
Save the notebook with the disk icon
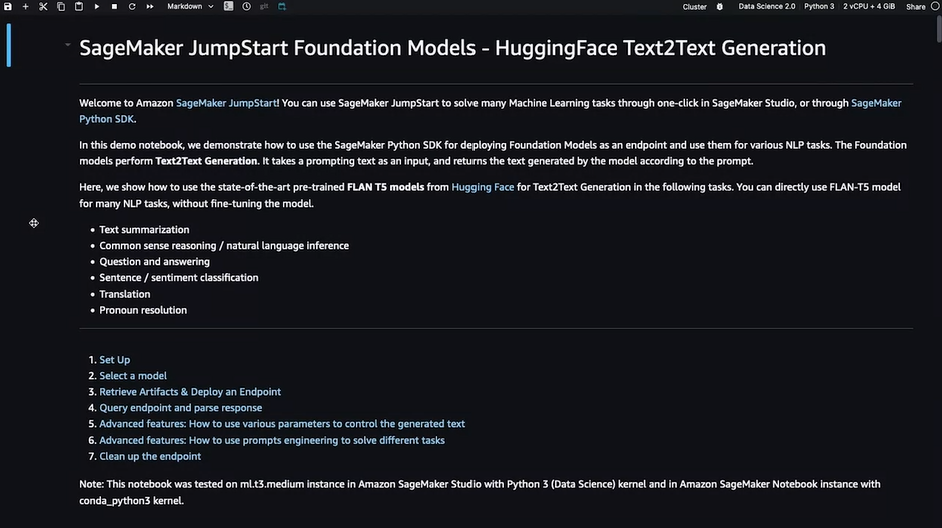(8, 6)
